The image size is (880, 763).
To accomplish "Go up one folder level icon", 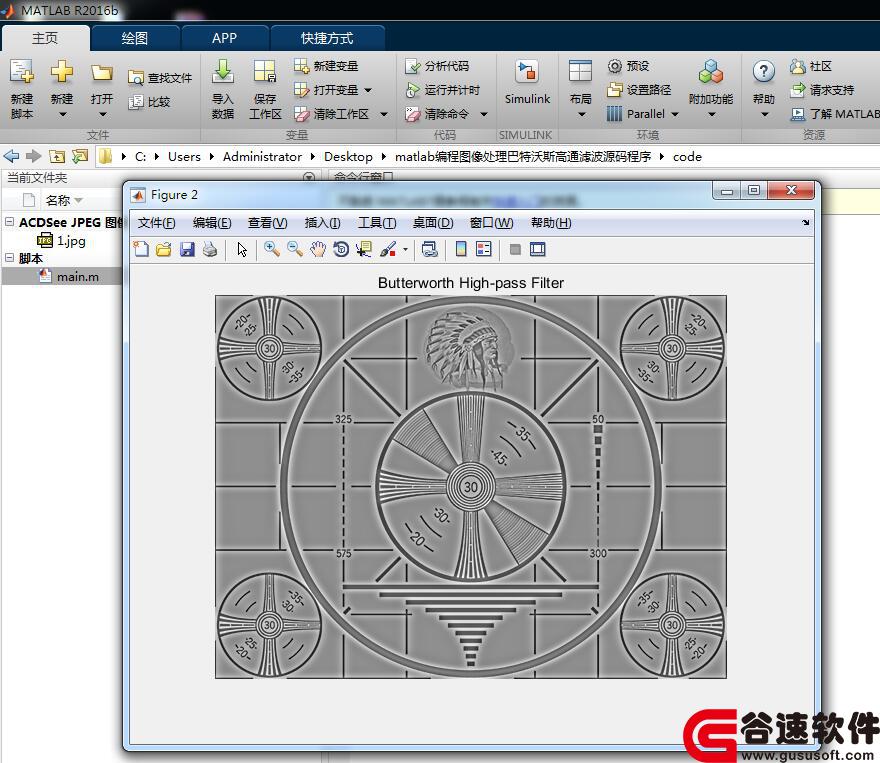I will [57, 157].
